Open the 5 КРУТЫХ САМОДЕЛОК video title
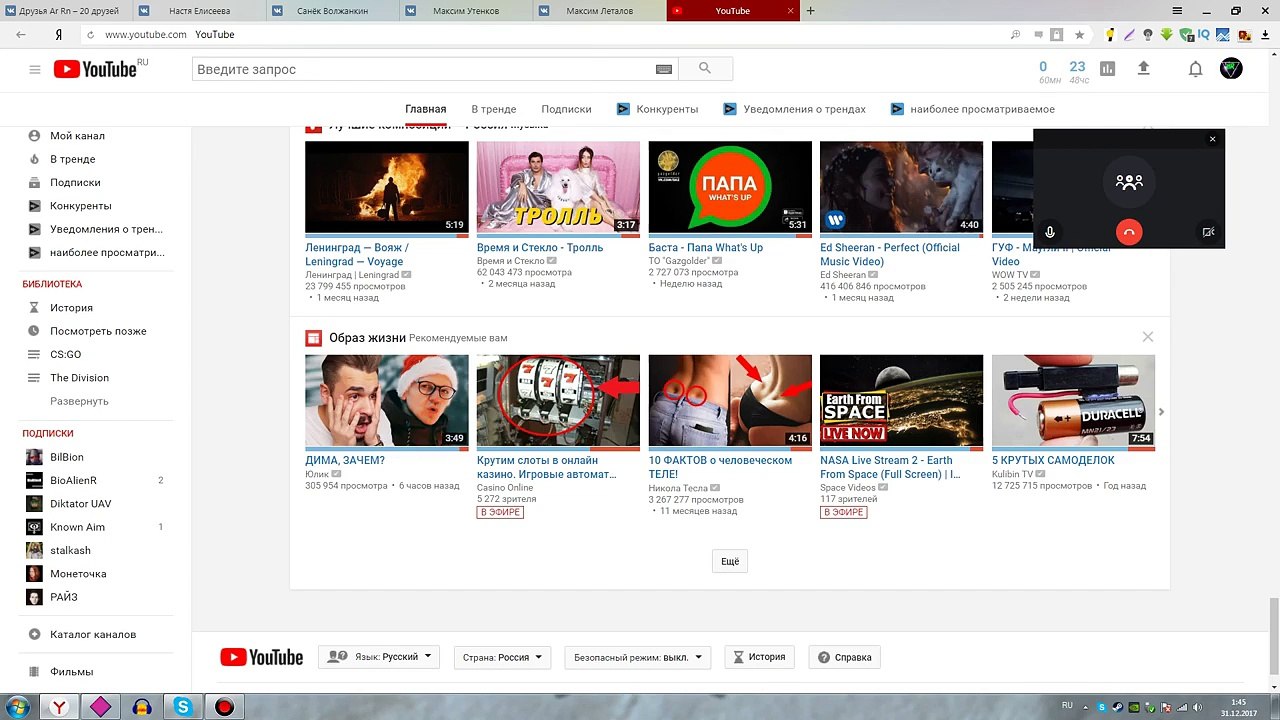The image size is (1280, 720). click(1053, 461)
